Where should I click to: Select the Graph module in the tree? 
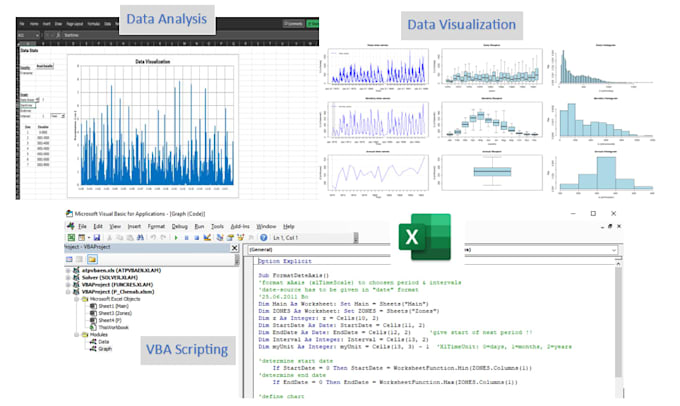pos(105,349)
